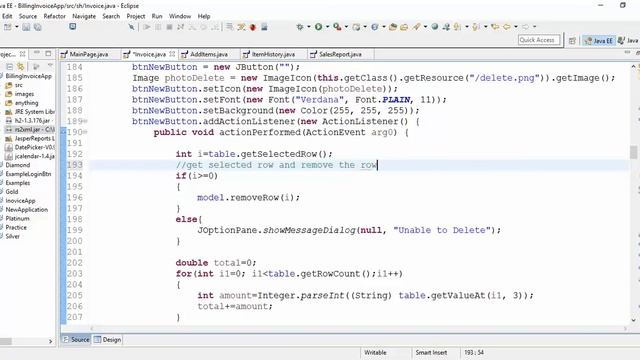Select the src folder in tree

point(18,85)
